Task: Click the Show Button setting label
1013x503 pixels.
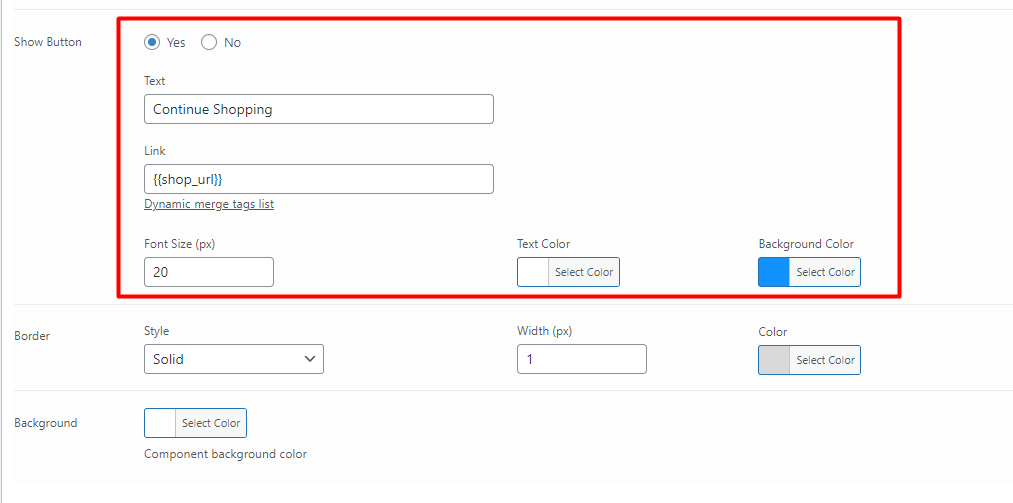Action: [48, 42]
